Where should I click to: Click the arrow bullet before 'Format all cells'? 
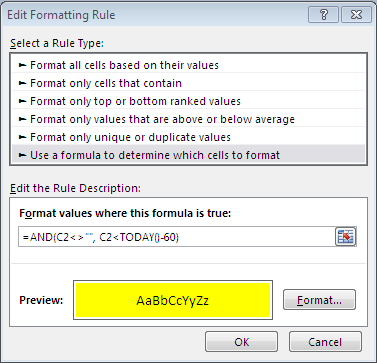22,65
